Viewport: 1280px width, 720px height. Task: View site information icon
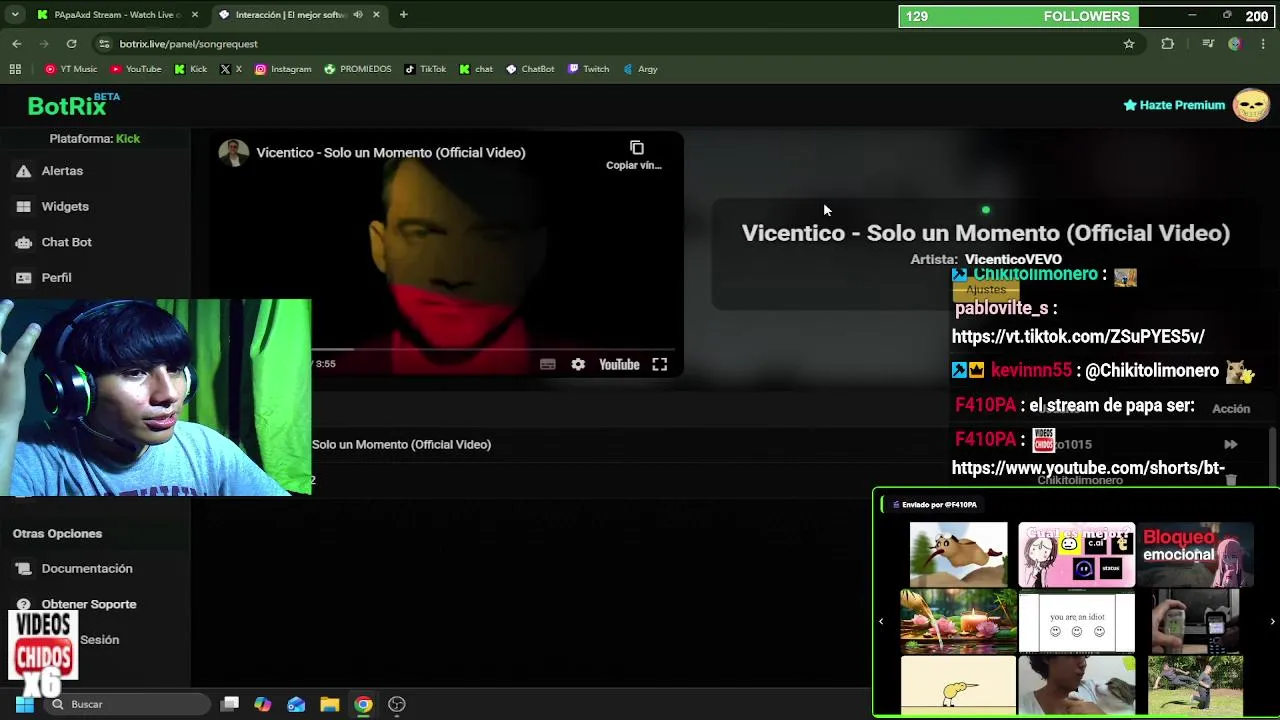104,44
